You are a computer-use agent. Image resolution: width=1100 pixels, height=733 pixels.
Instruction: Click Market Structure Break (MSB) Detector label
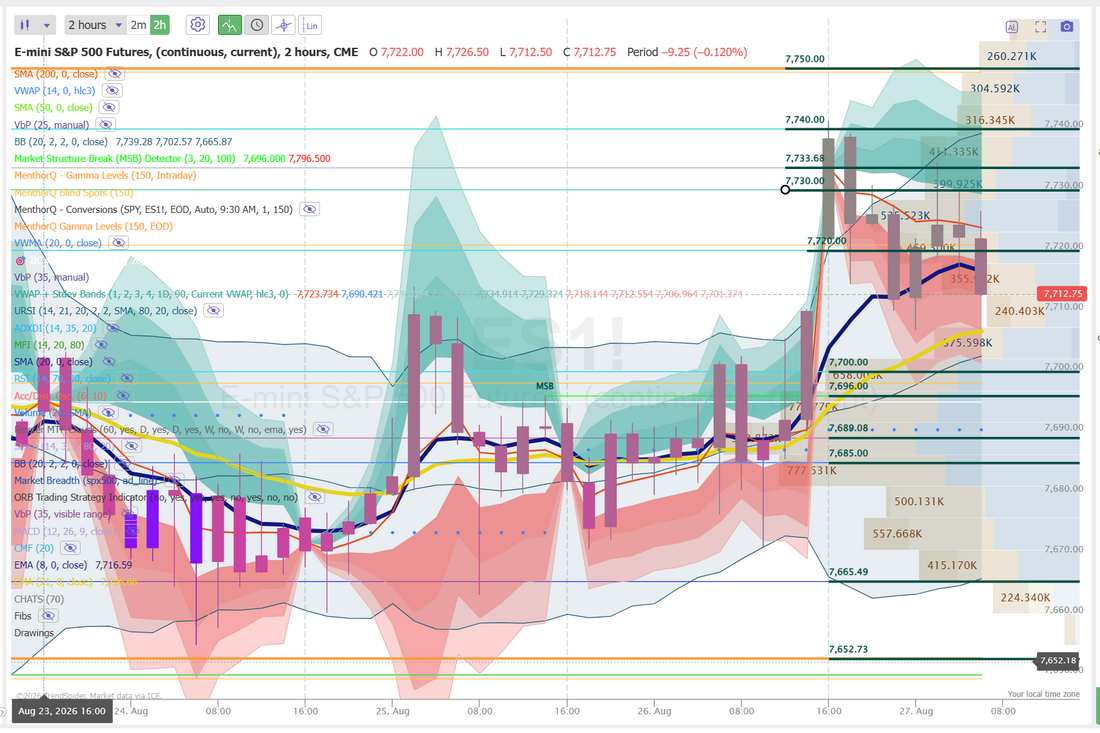tap(125, 159)
